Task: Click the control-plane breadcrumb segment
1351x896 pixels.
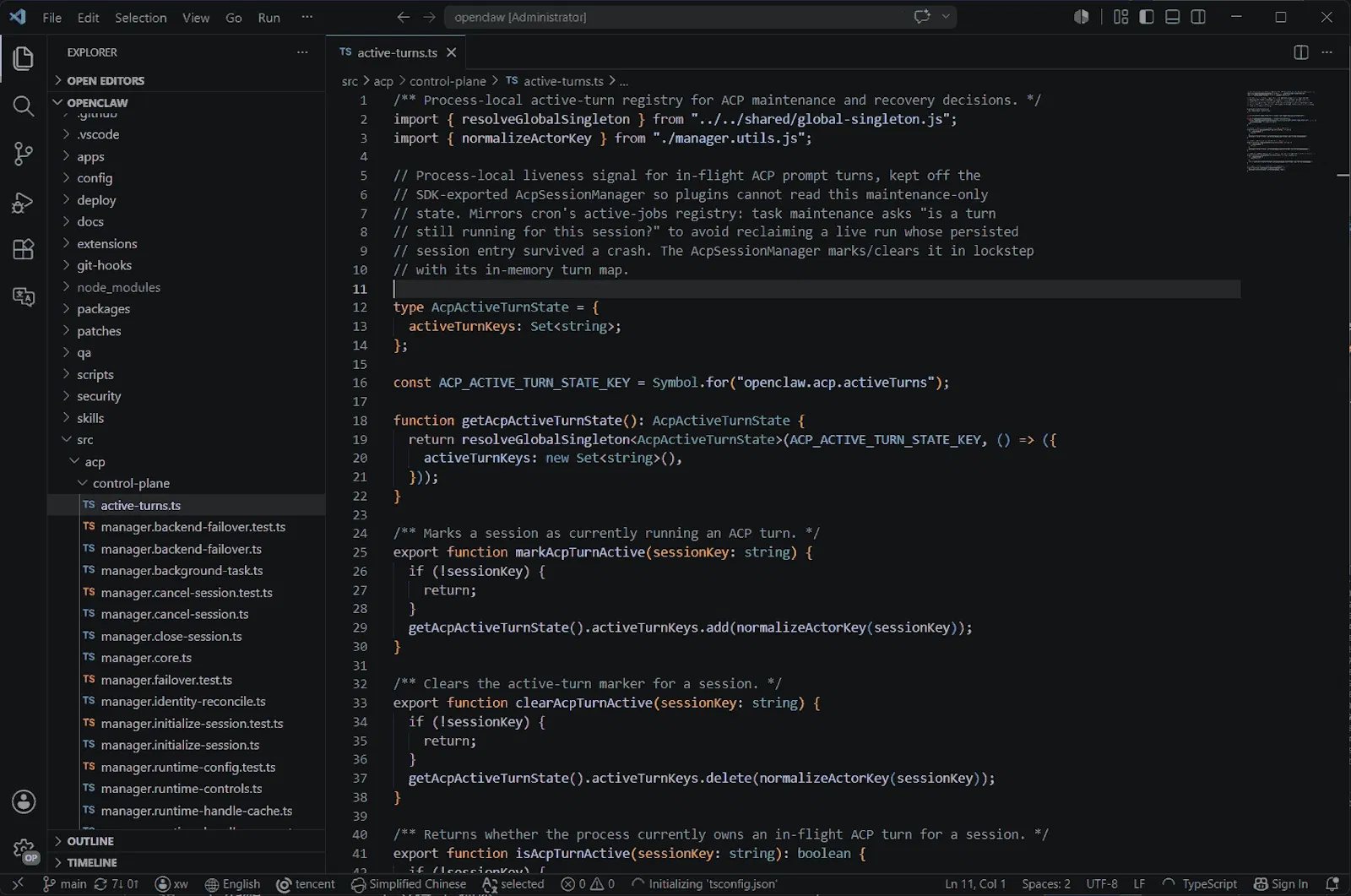Action: click(x=448, y=81)
